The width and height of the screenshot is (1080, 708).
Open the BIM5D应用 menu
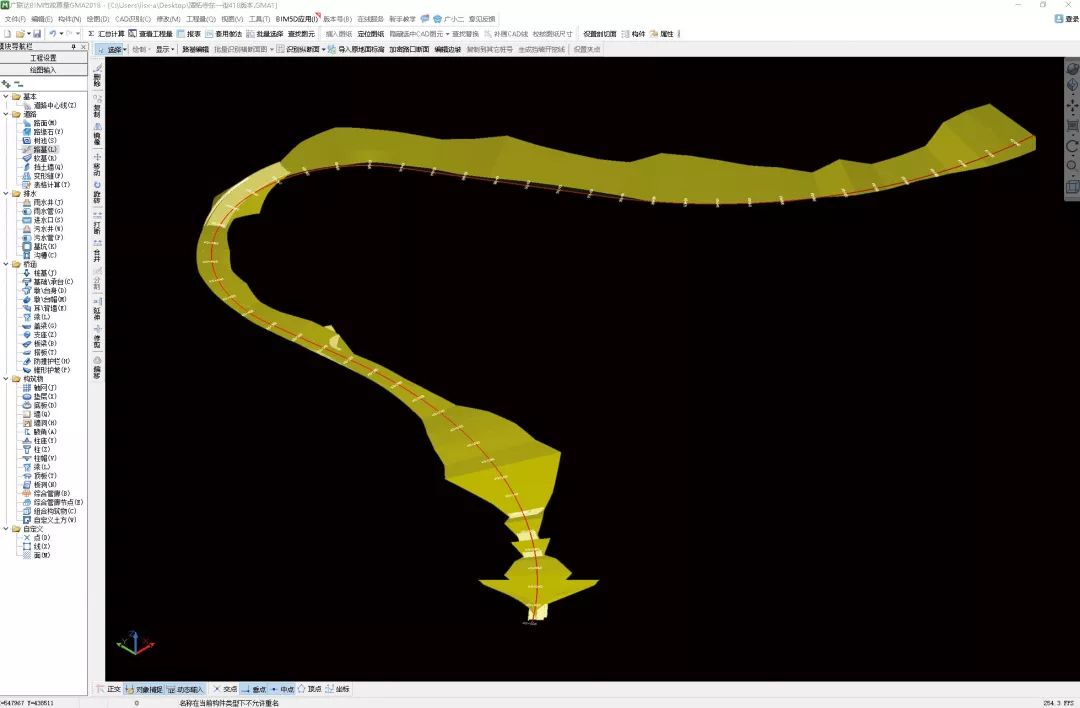[296, 19]
